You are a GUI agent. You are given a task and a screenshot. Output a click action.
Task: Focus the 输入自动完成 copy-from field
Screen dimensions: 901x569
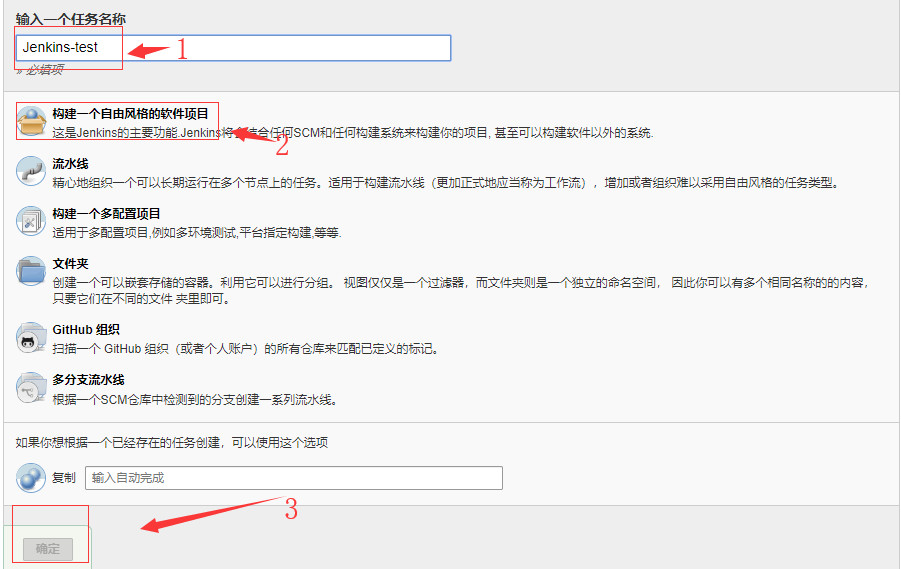pyautogui.click(x=294, y=478)
